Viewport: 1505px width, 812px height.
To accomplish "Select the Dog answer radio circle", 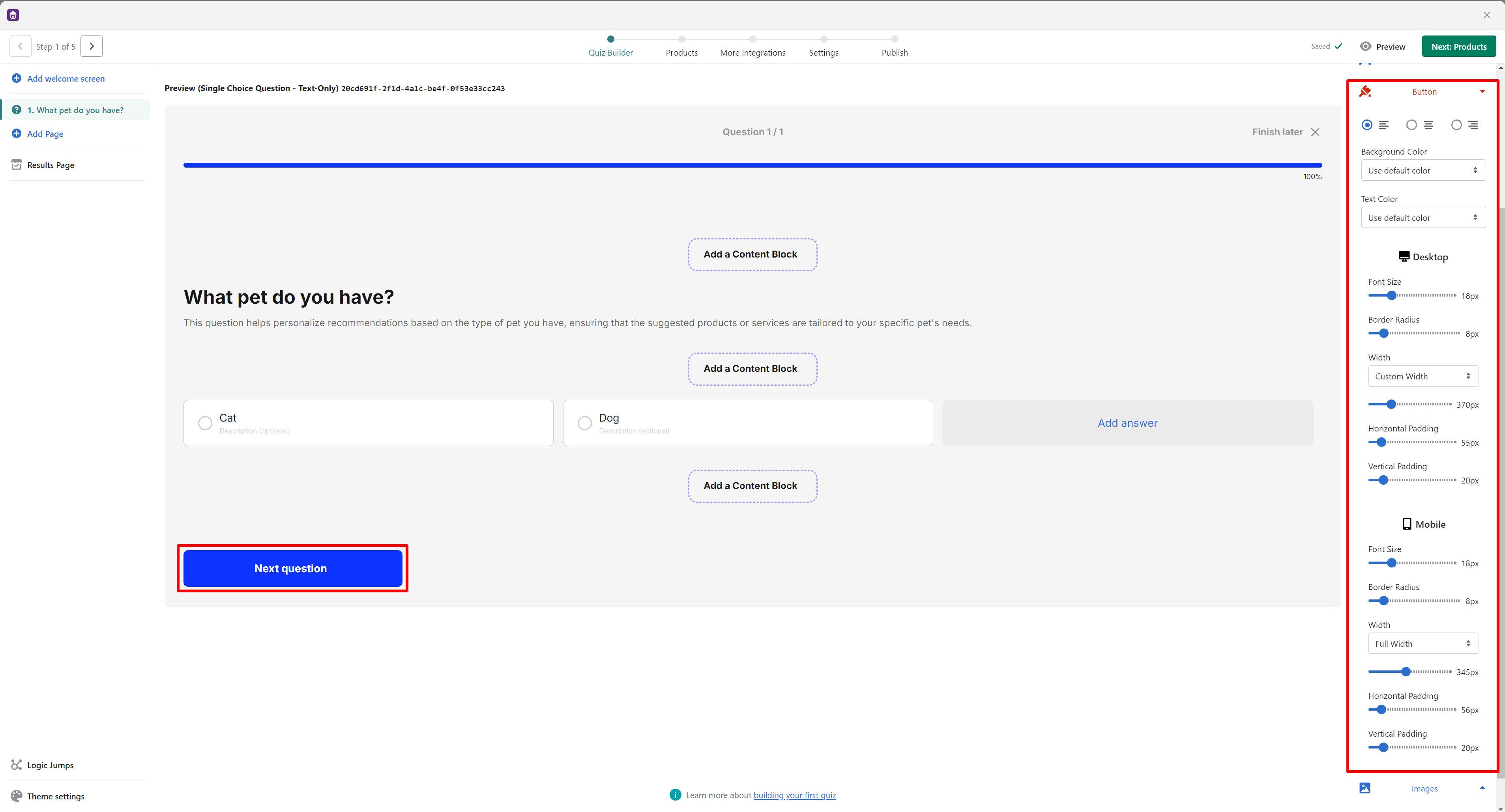I will coord(585,423).
